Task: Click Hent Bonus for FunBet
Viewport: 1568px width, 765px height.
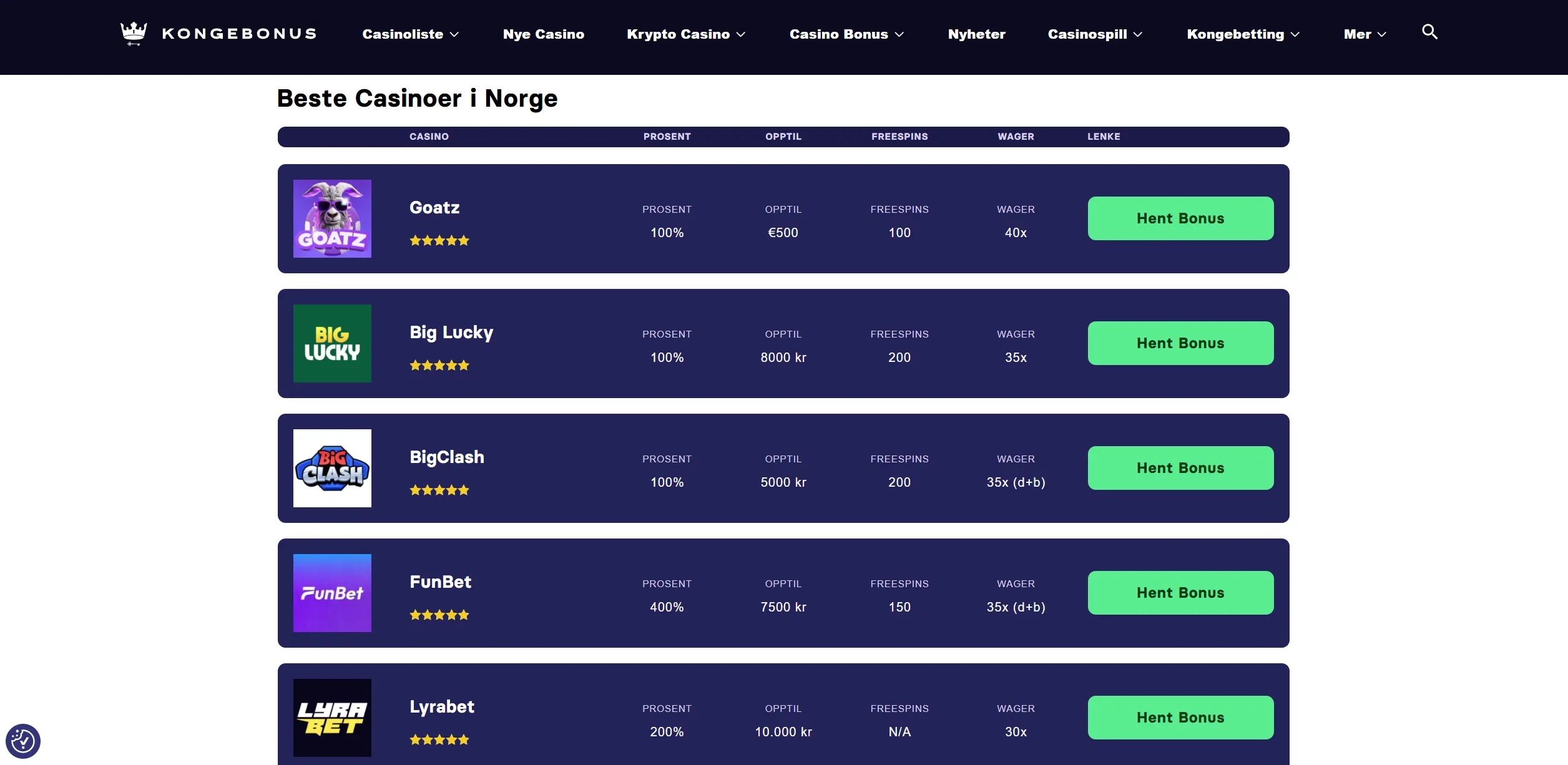Action: [1180, 593]
